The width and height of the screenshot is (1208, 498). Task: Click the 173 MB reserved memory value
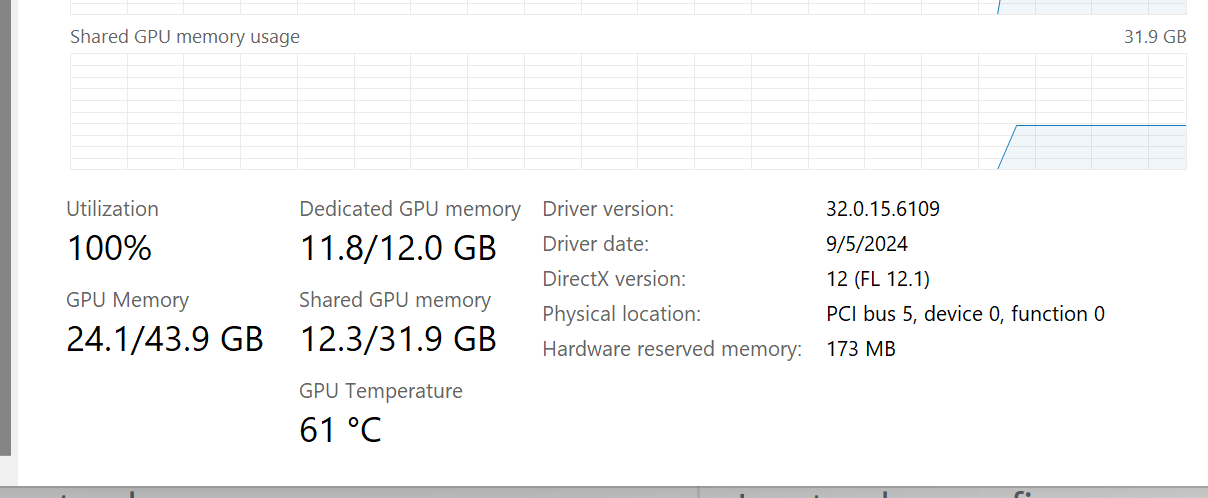(x=861, y=349)
